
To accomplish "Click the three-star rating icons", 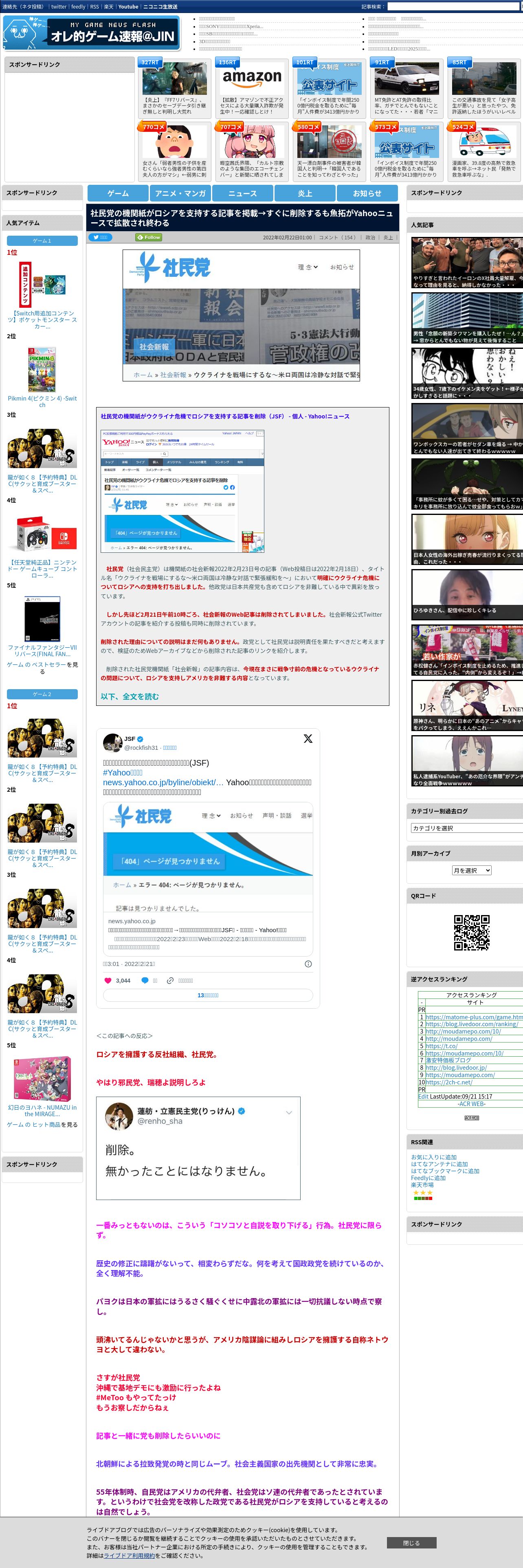I will click(x=422, y=1192).
